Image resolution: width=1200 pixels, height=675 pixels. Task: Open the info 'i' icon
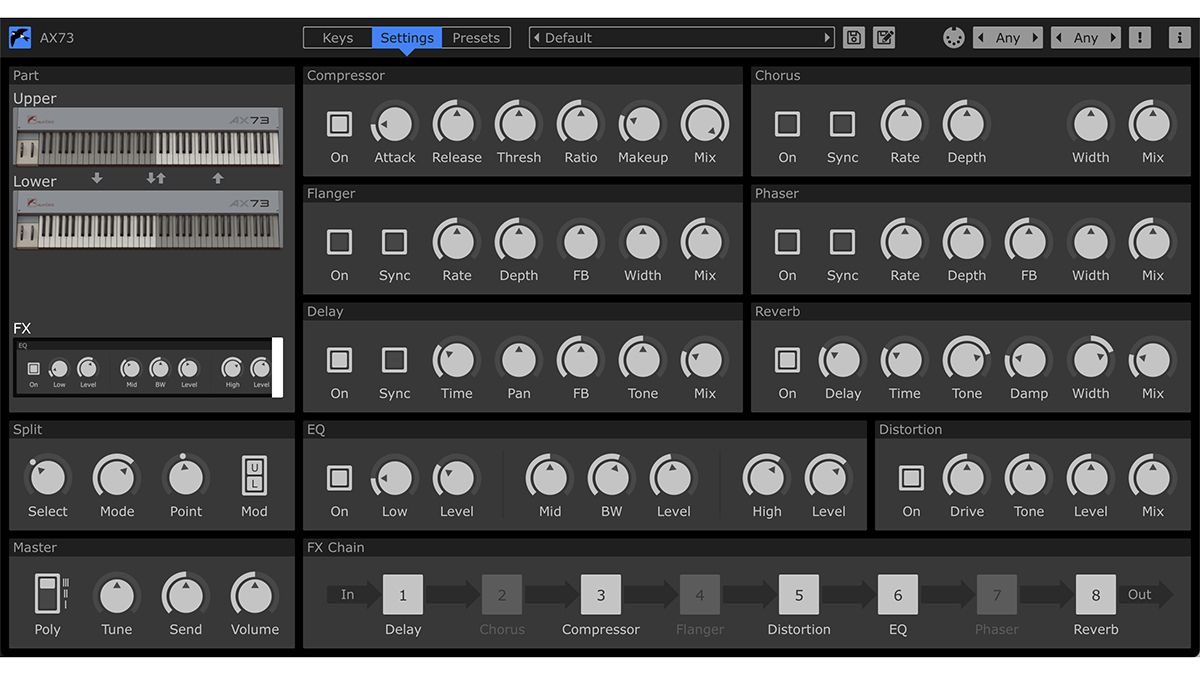1179,38
